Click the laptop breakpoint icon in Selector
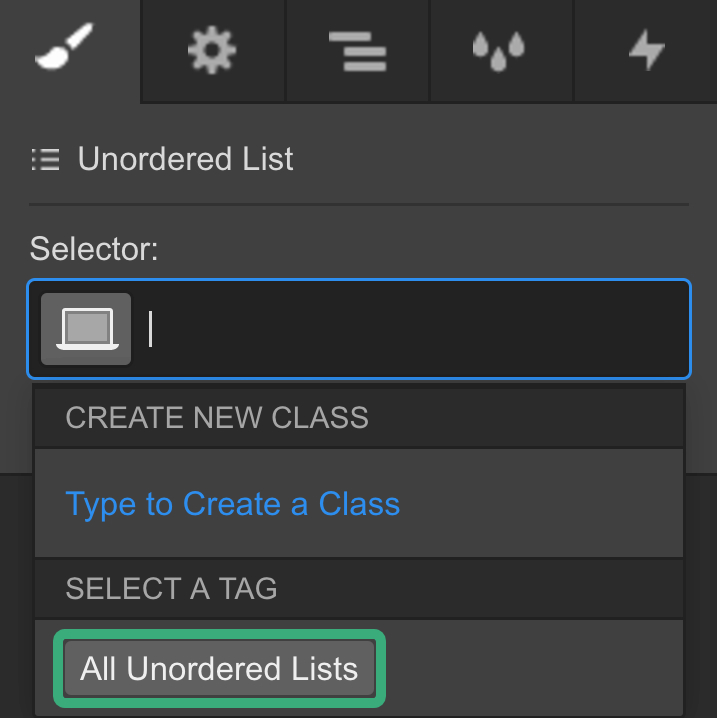Image resolution: width=717 pixels, height=718 pixels. (x=86, y=328)
